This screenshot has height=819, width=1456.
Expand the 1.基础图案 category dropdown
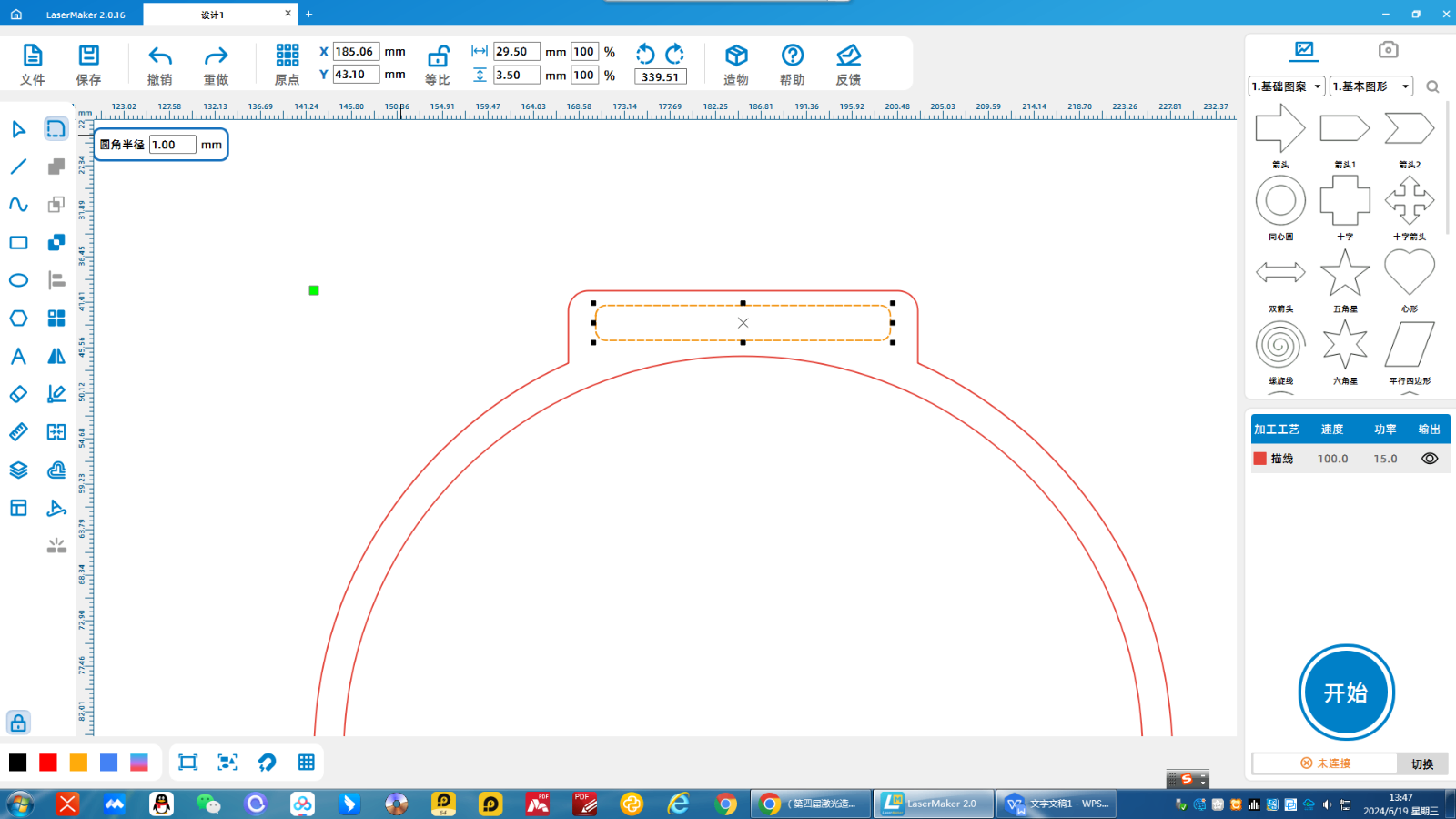(1286, 86)
